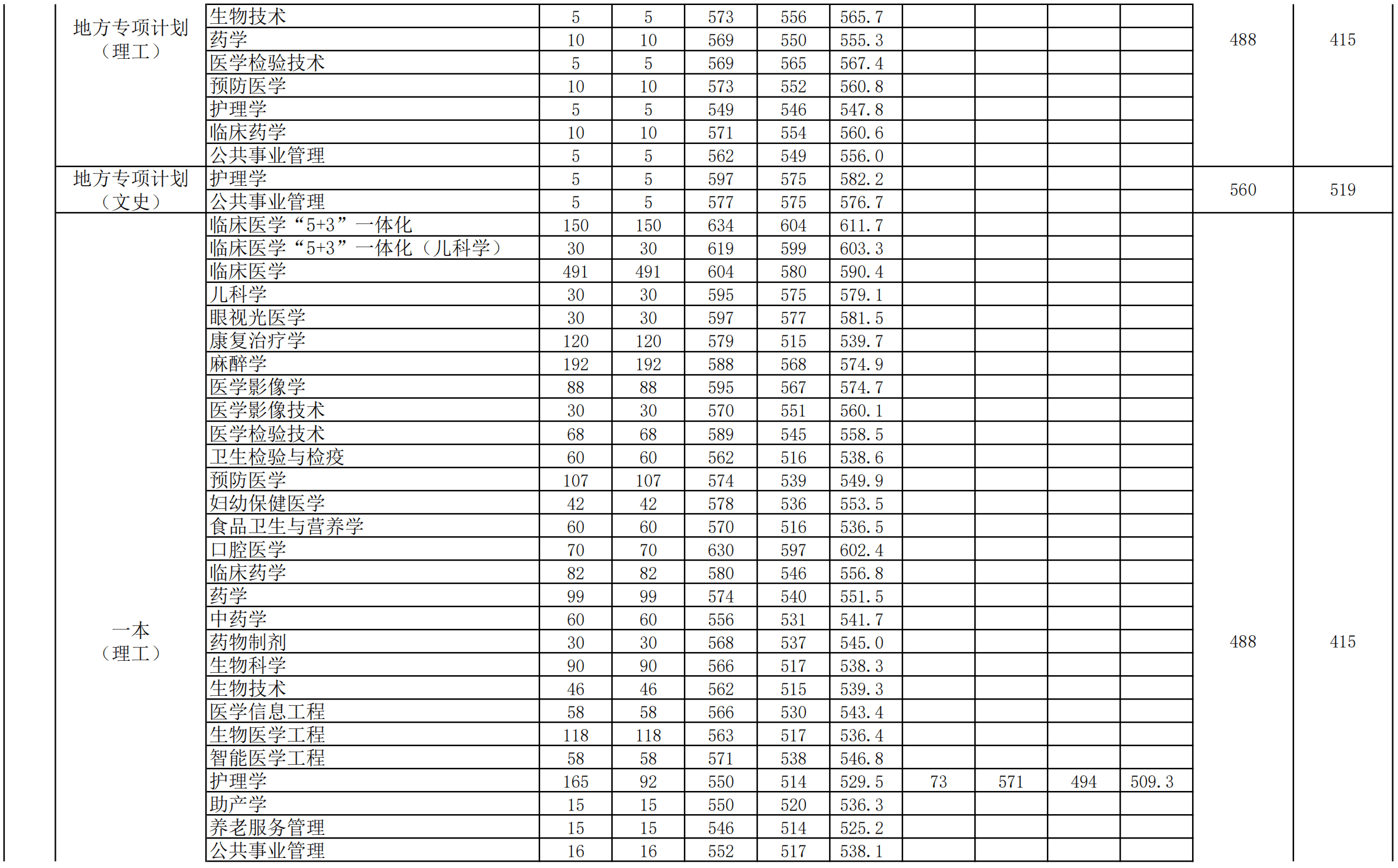
Task: Click the 助产学 row name
Action: pyautogui.click(x=238, y=804)
